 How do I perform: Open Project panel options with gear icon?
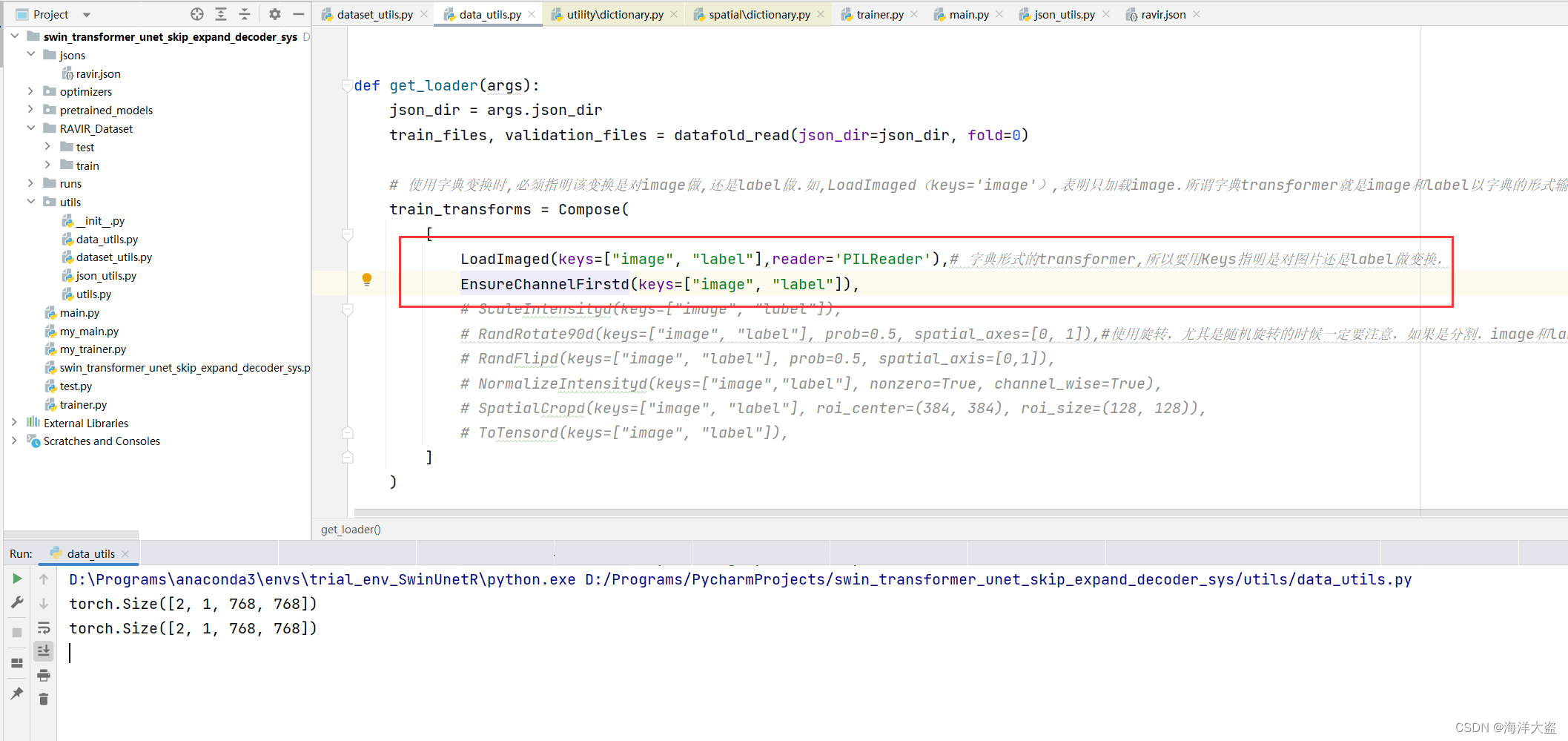[274, 14]
